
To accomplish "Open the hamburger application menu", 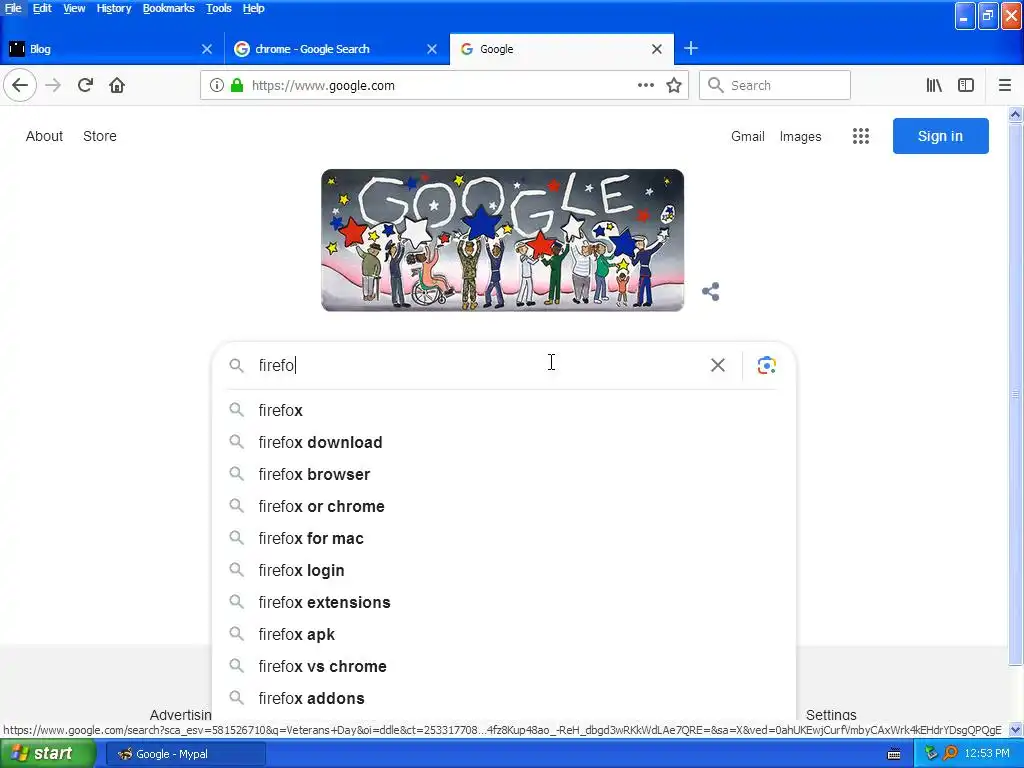I will coord(1004,85).
